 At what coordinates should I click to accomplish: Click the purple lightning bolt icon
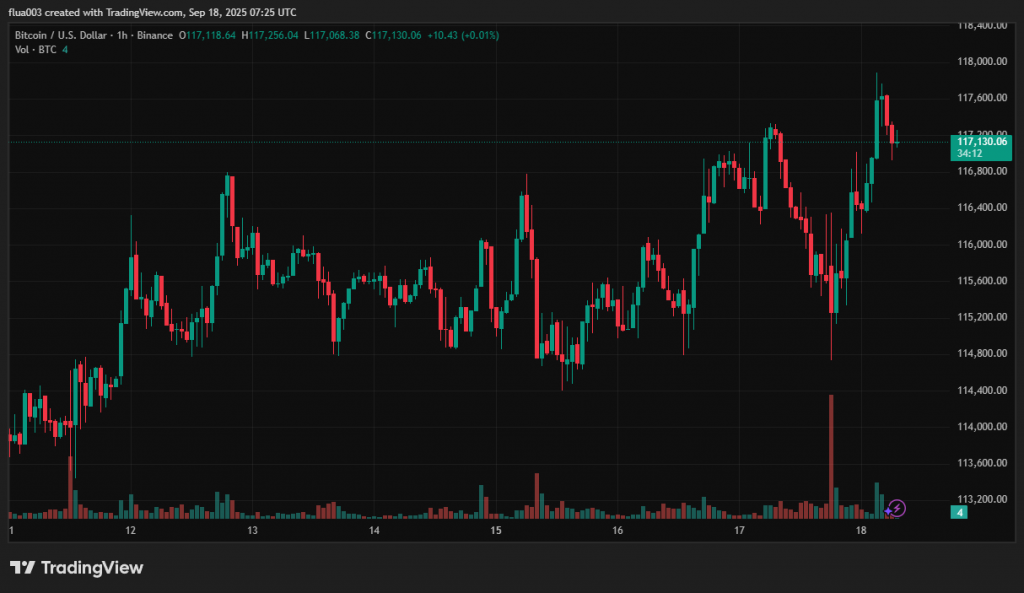897,508
